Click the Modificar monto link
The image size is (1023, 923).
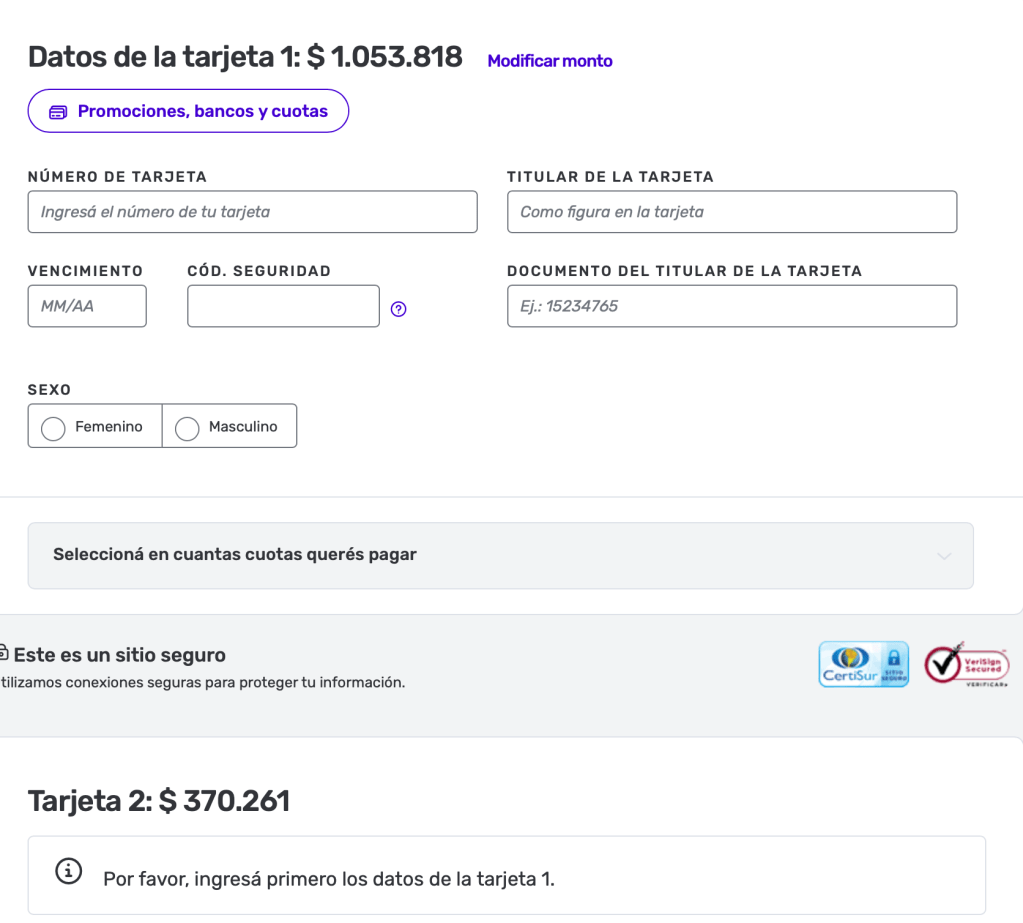[549, 61]
